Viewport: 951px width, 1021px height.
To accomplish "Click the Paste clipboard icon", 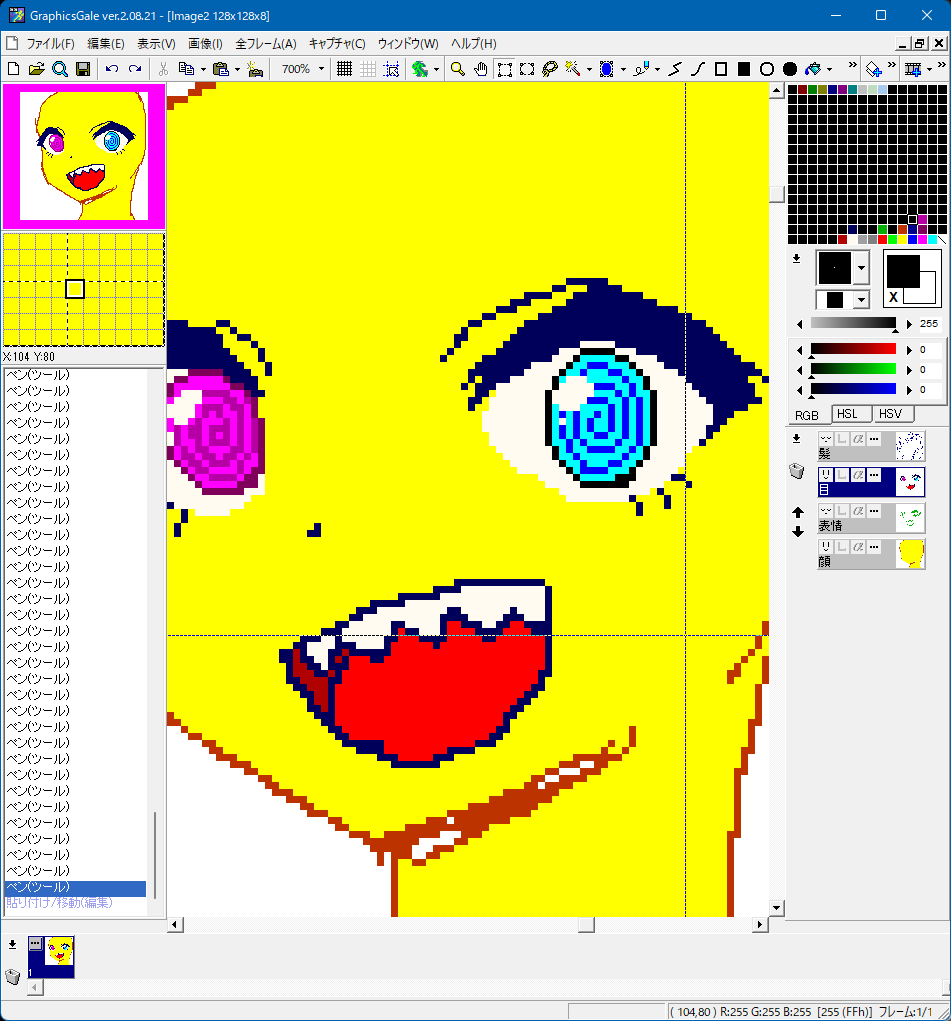I will (x=221, y=69).
